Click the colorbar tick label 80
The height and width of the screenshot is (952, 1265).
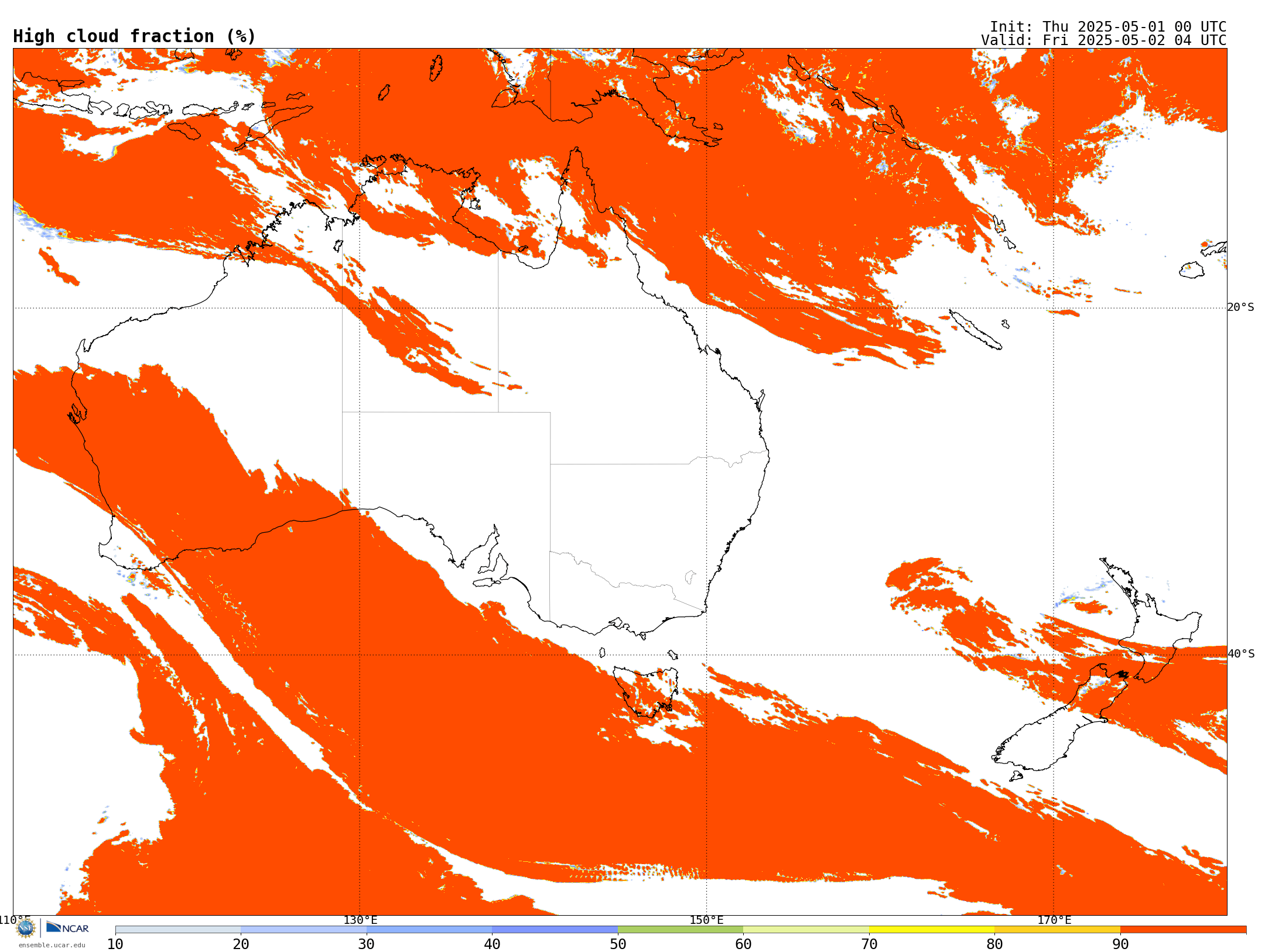pyautogui.click(x=994, y=944)
